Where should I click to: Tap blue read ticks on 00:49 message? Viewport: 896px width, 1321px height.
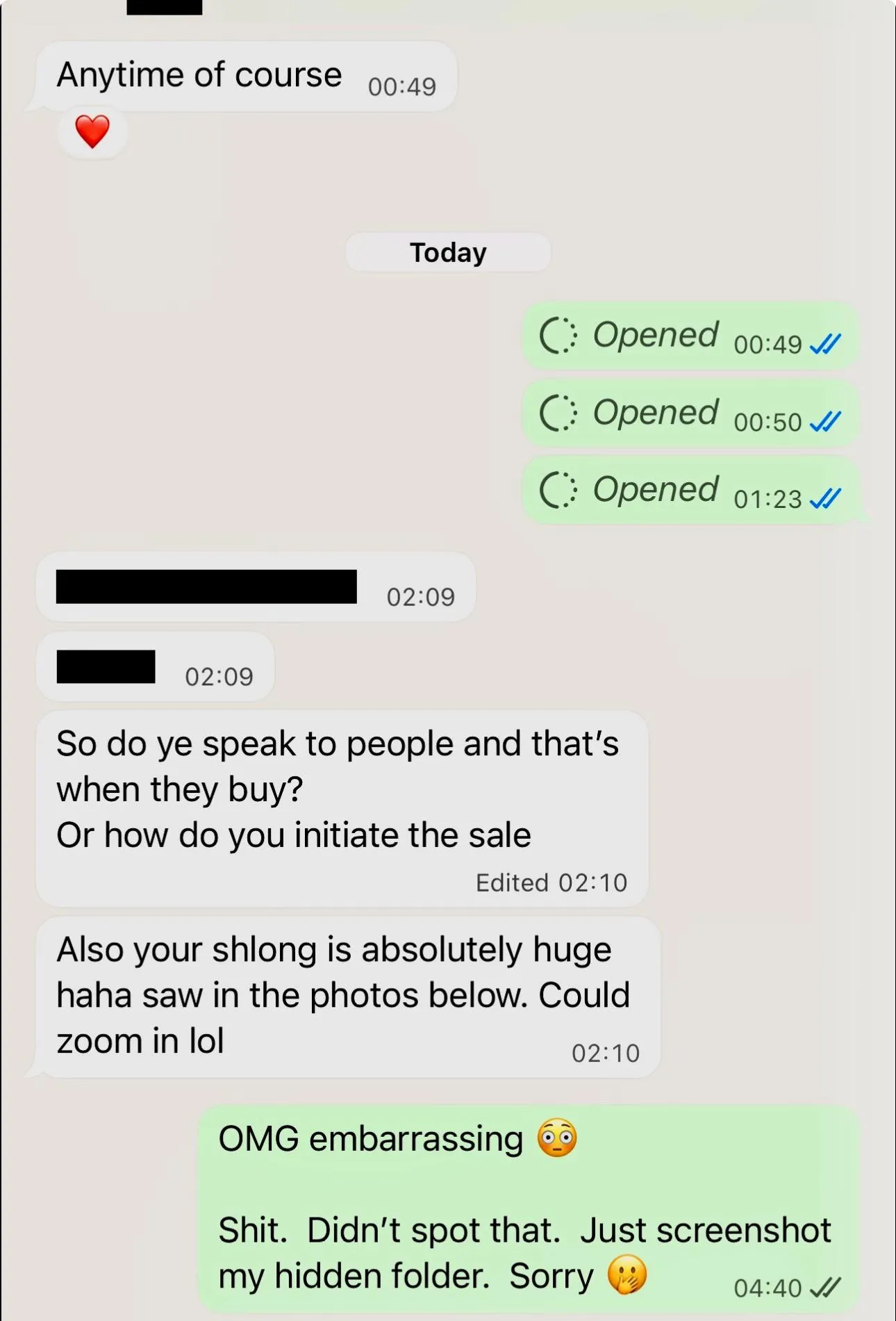click(826, 344)
